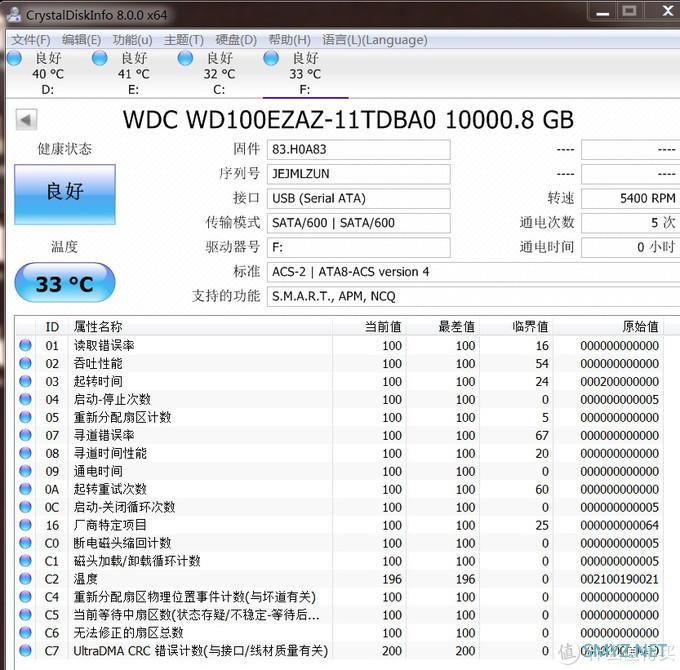Select the attribute name 起转时间
The height and width of the screenshot is (670, 680).
click(98, 381)
